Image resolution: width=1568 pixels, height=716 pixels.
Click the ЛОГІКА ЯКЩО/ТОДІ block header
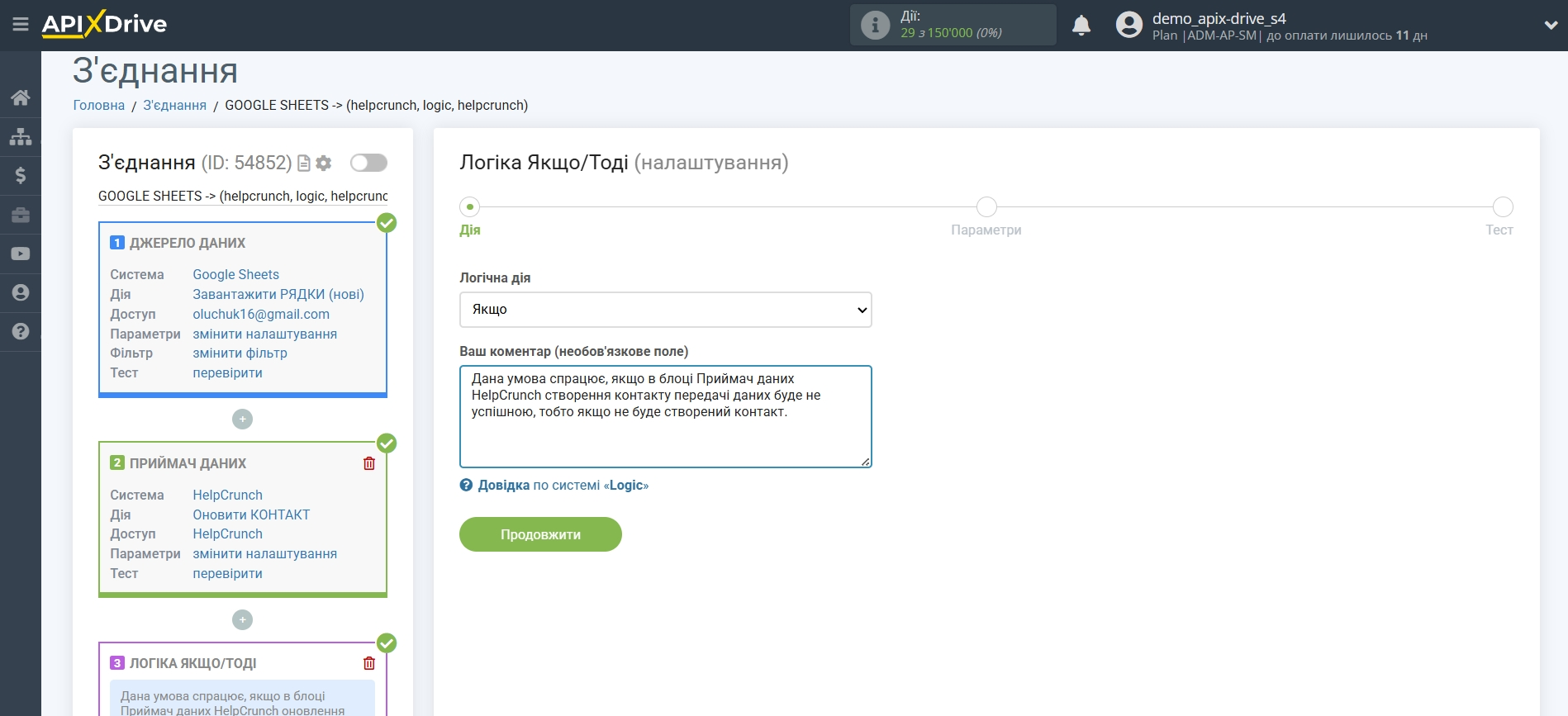[192, 664]
